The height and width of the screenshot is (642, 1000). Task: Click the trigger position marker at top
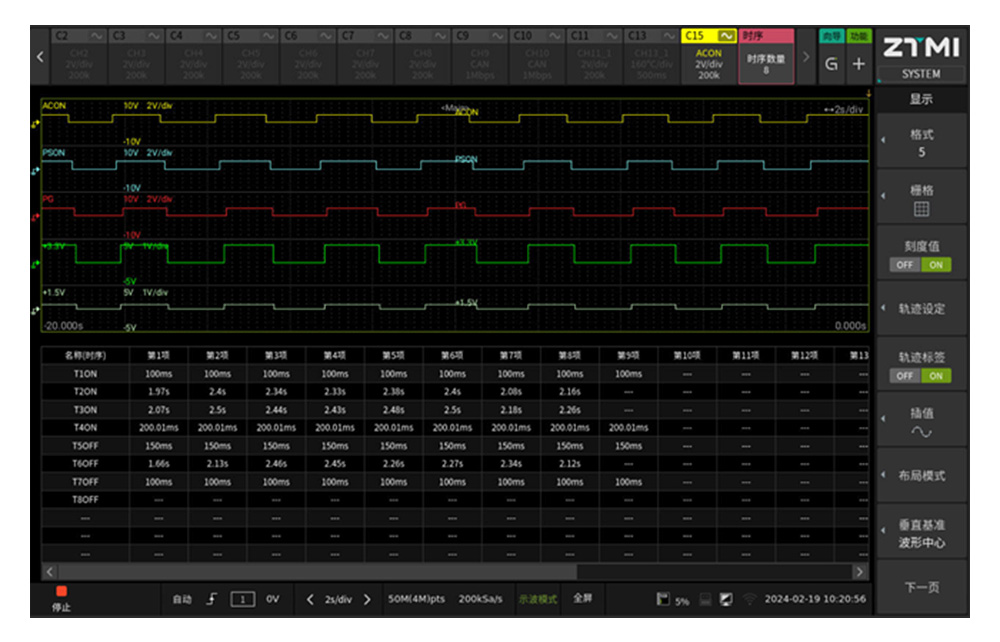(x=868, y=94)
